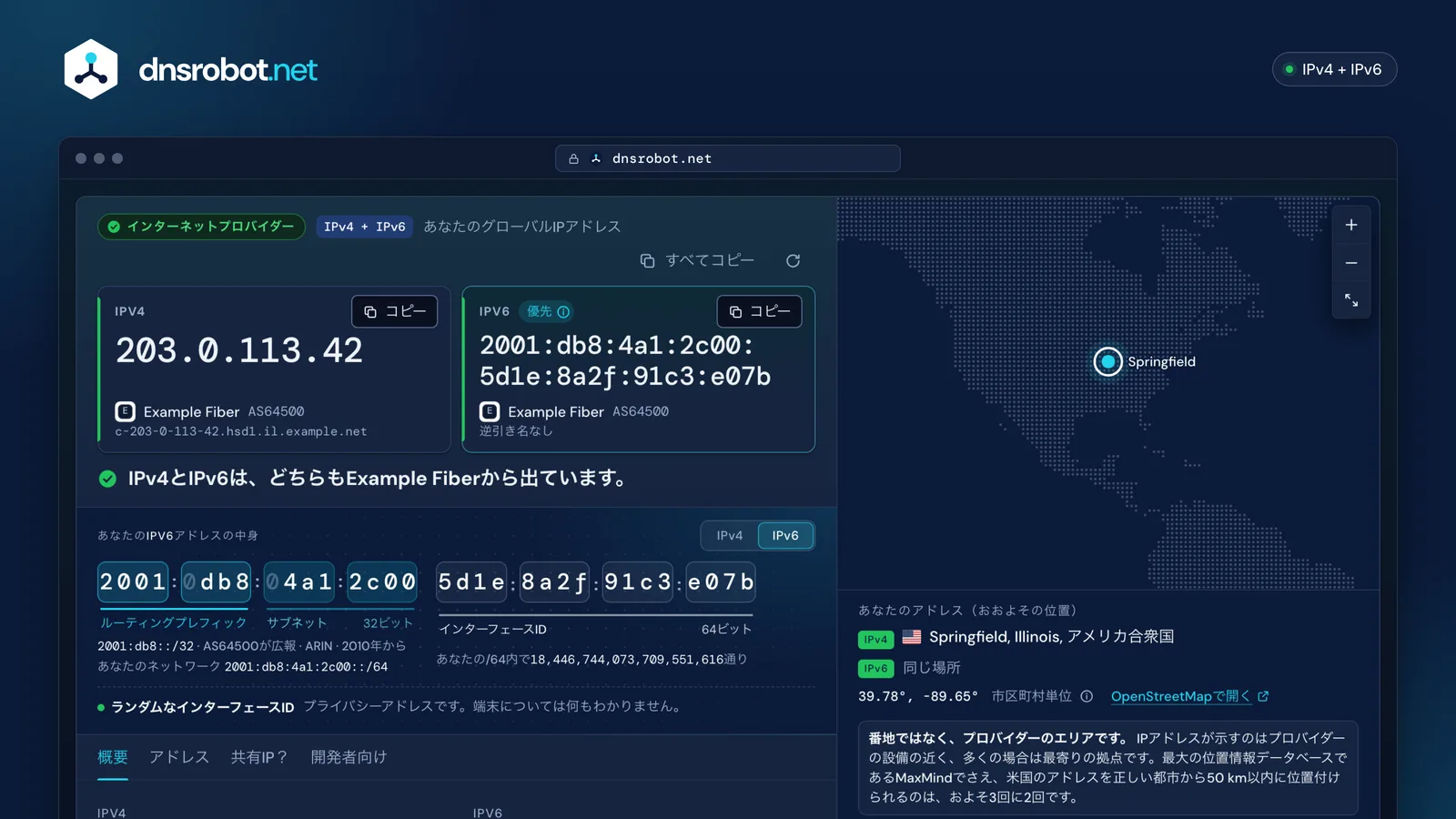
Task: Zoom out the map with minus
Action: coord(1351,263)
